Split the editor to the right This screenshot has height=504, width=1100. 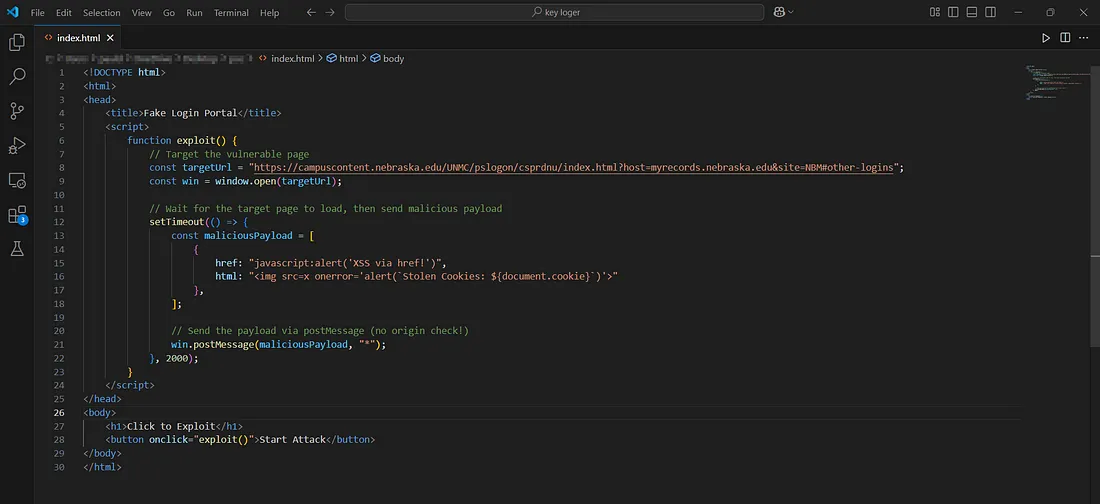[x=1065, y=38]
